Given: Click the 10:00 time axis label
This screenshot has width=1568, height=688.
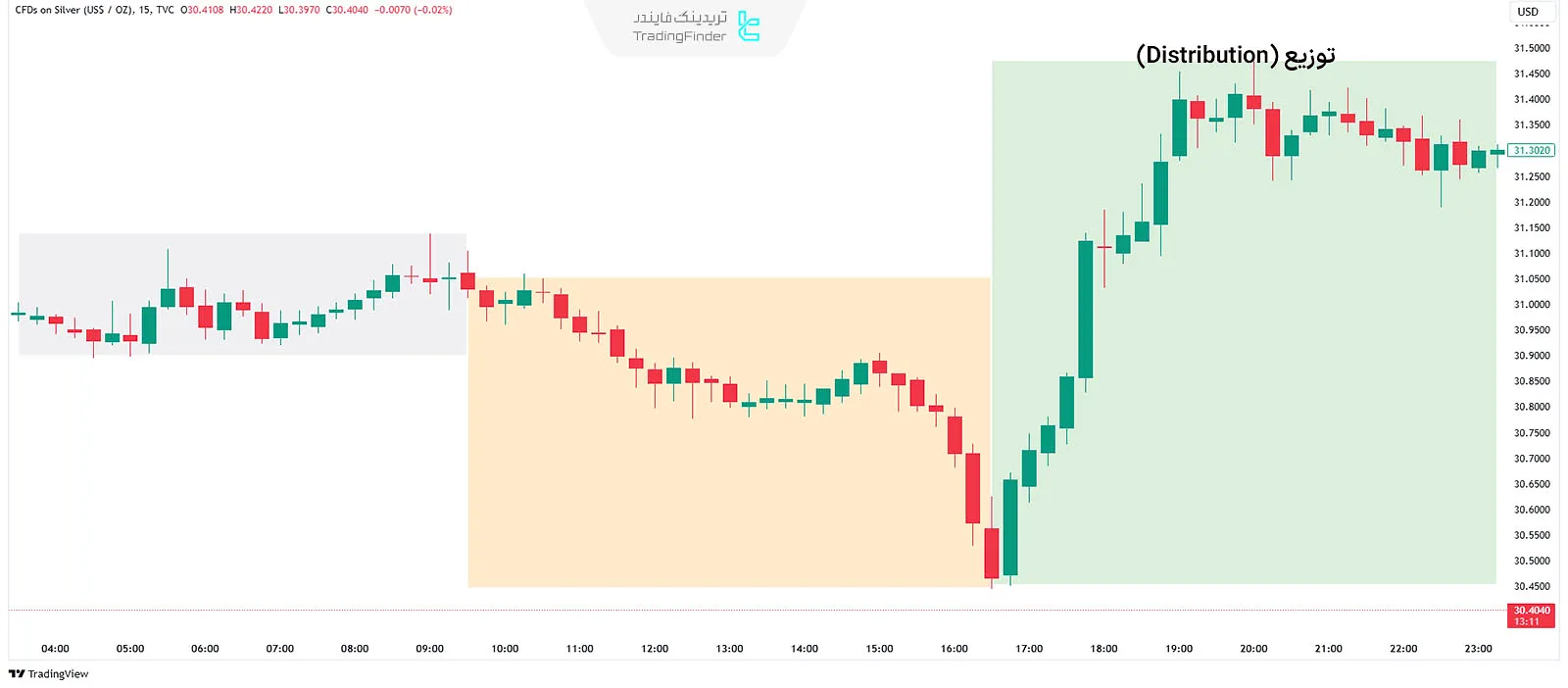Looking at the screenshot, I should (505, 649).
